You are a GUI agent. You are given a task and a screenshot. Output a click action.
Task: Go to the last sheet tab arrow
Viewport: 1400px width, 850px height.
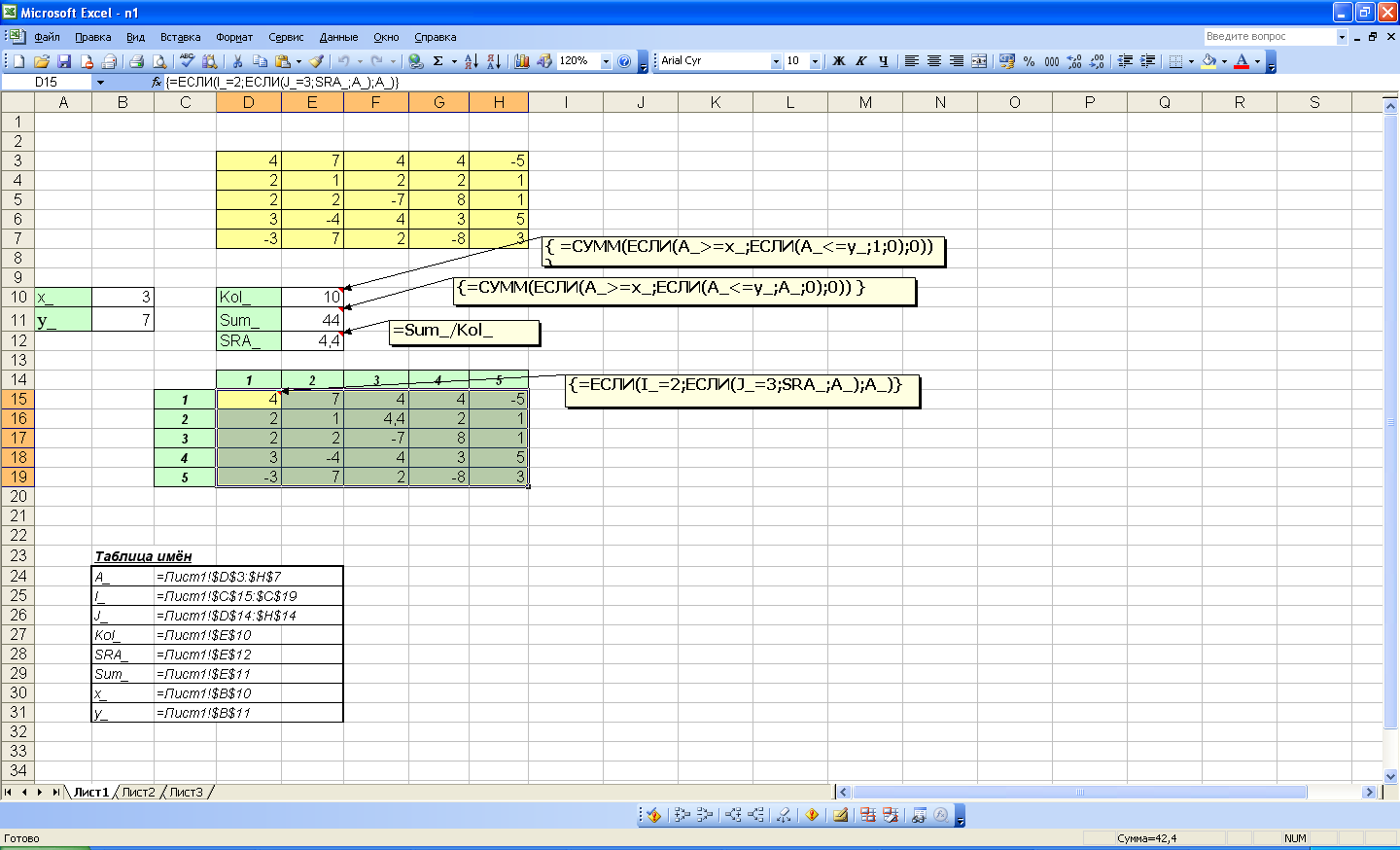click(x=55, y=793)
